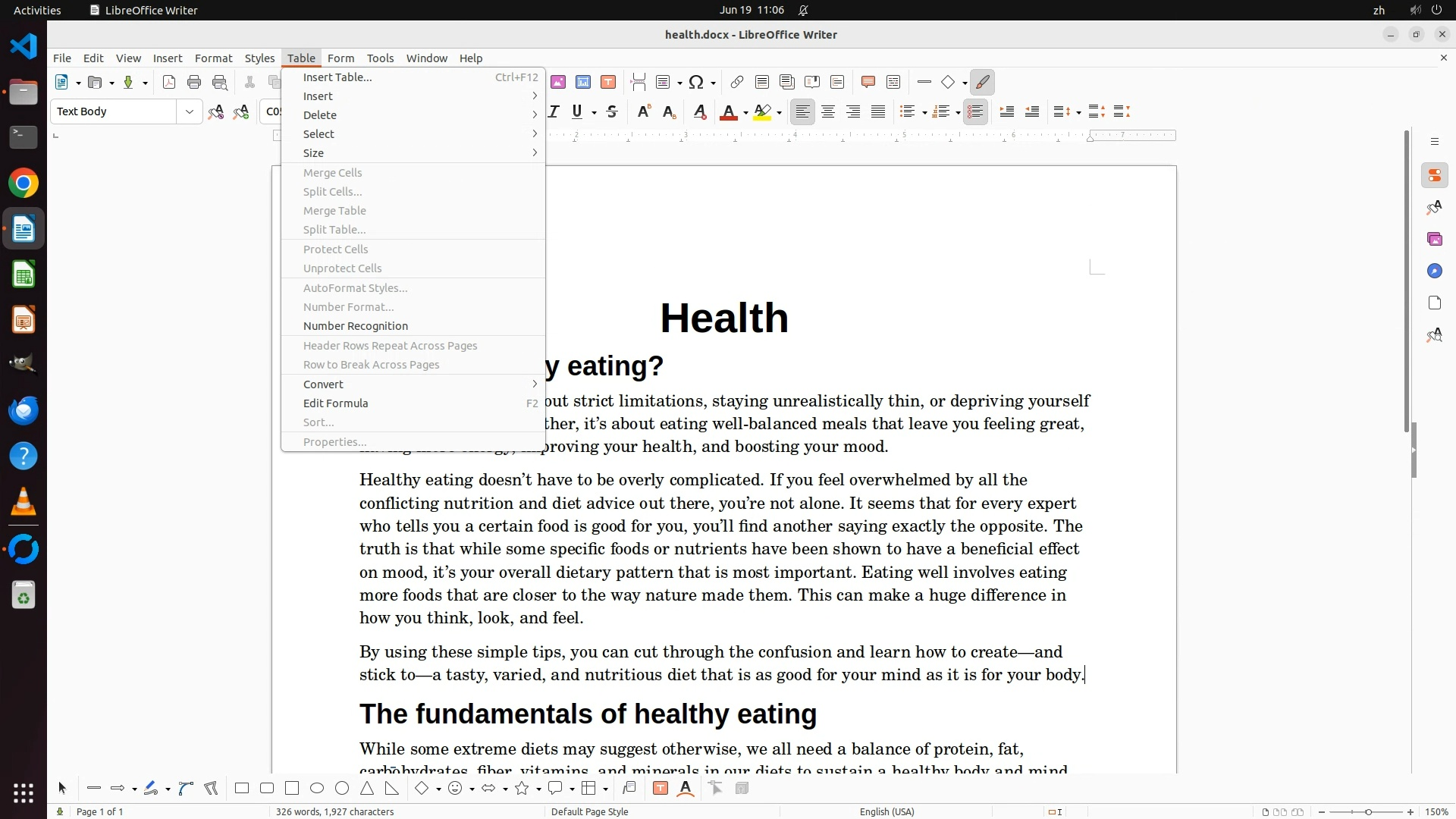Click the Insert Hyperlink icon
The height and width of the screenshot is (819, 1456).
point(736,83)
